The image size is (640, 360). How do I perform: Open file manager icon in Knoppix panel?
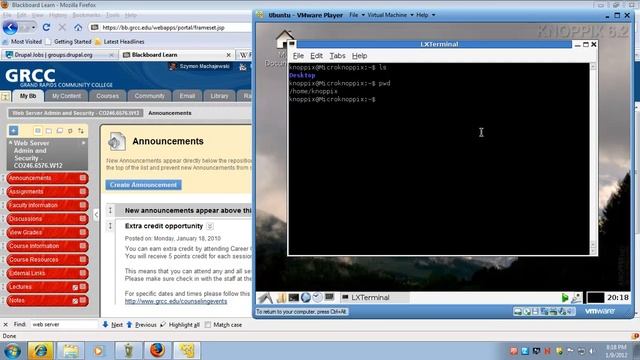point(281,298)
